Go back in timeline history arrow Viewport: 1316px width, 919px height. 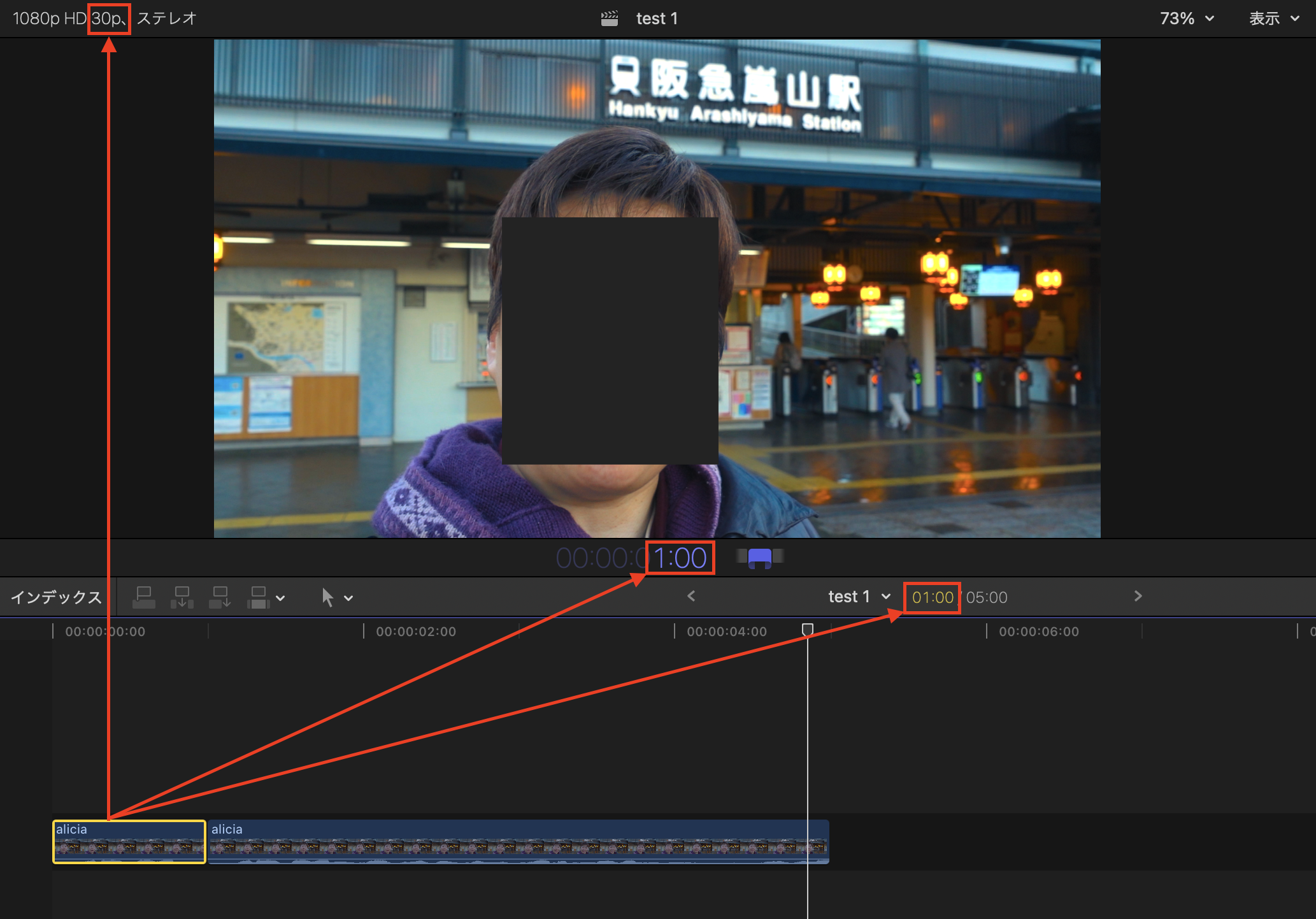coord(691,597)
